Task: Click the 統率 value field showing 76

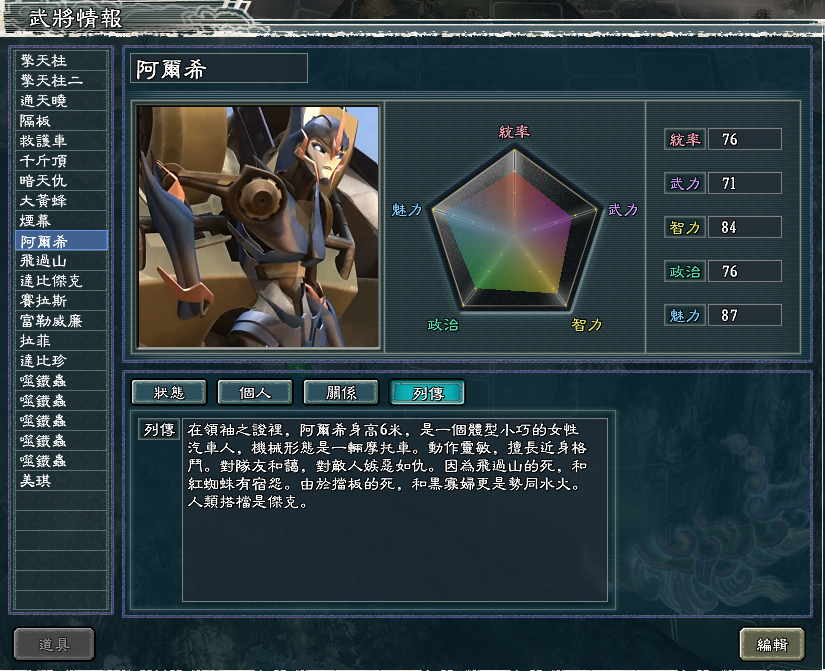Action: point(744,139)
